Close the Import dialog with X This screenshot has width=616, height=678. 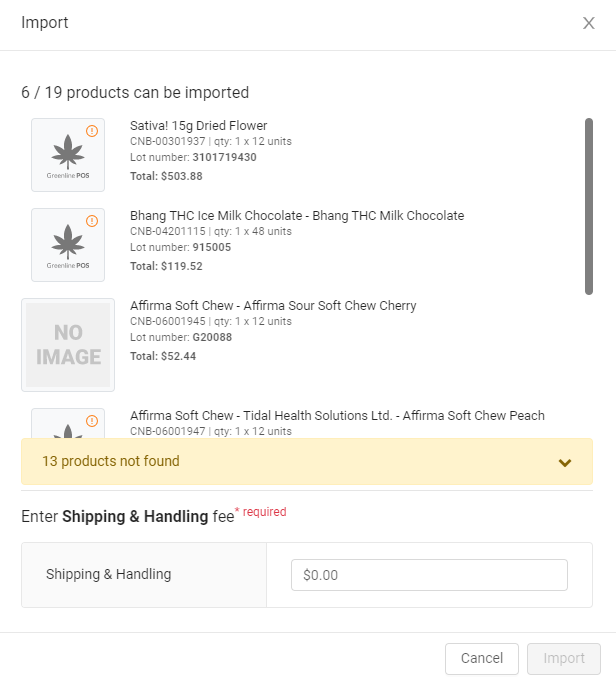click(x=589, y=23)
